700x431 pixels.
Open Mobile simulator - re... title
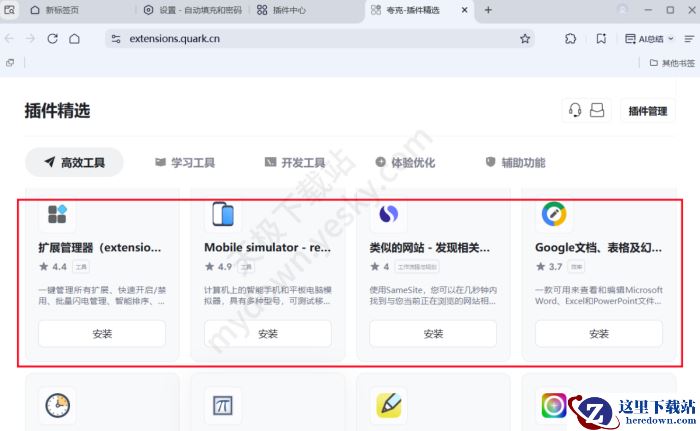[x=267, y=247]
